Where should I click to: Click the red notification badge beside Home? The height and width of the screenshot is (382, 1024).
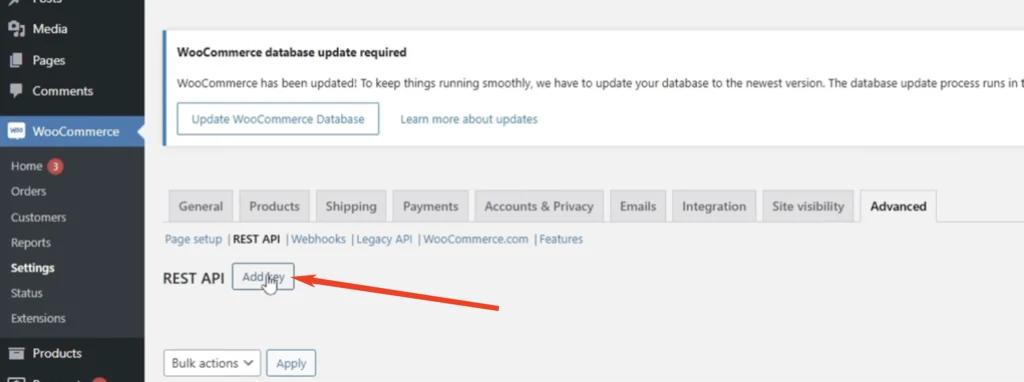pos(56,167)
